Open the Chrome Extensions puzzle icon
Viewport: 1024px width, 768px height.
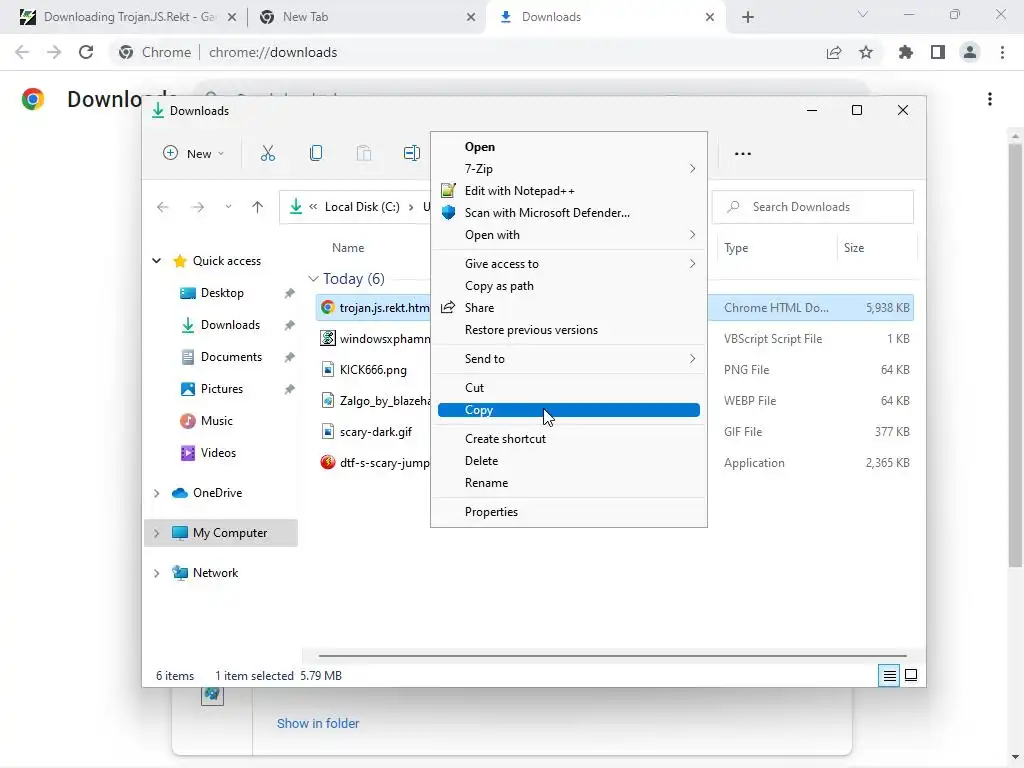(906, 52)
